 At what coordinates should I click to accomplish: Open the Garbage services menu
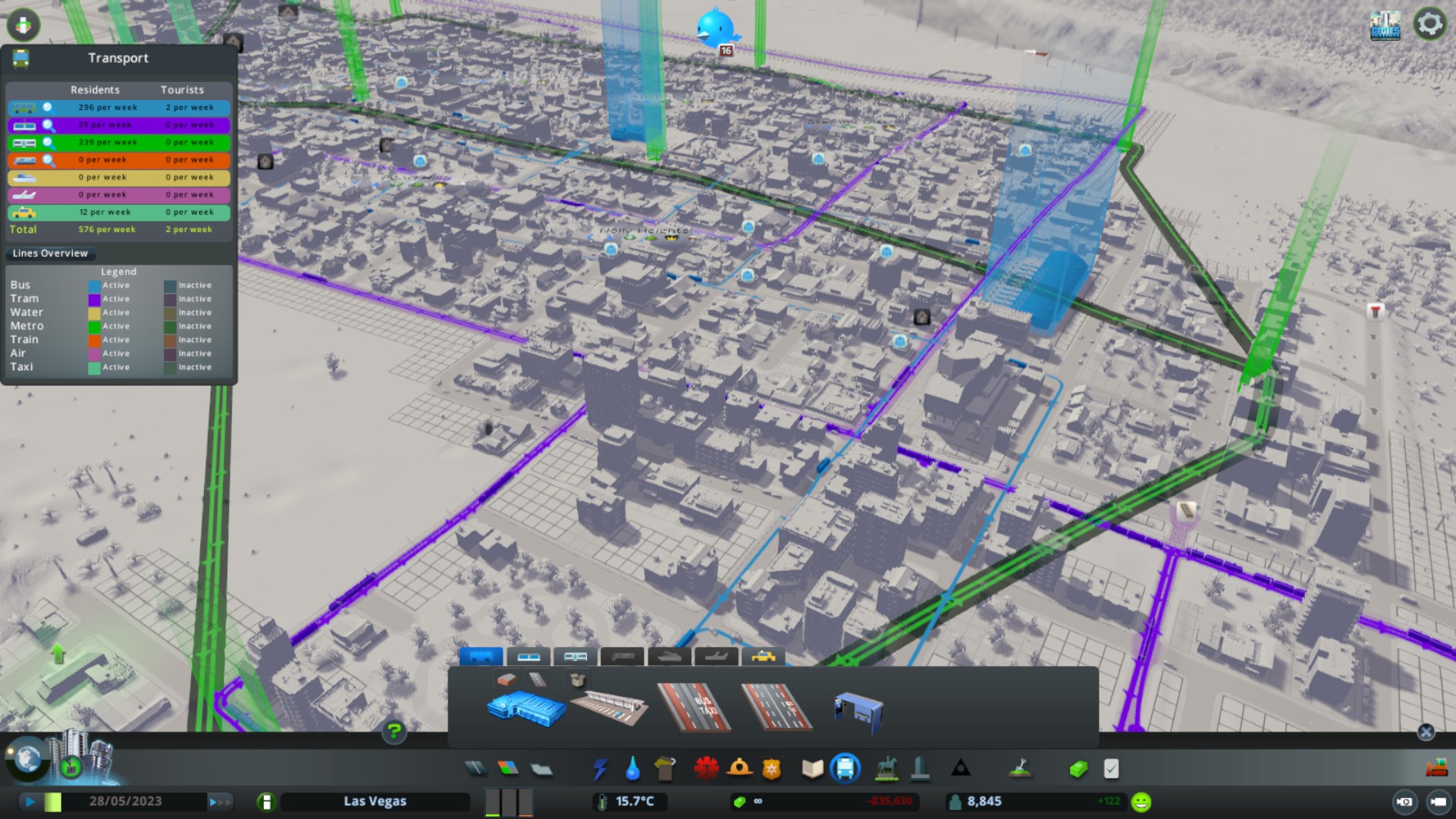click(665, 769)
